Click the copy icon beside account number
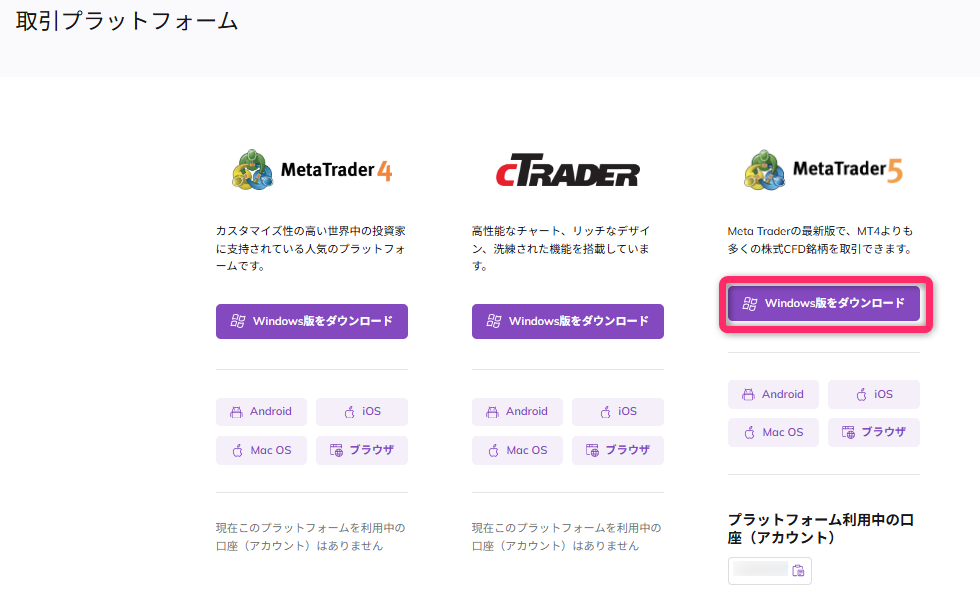The width and height of the screenshot is (980, 613). pyautogui.click(x=798, y=571)
